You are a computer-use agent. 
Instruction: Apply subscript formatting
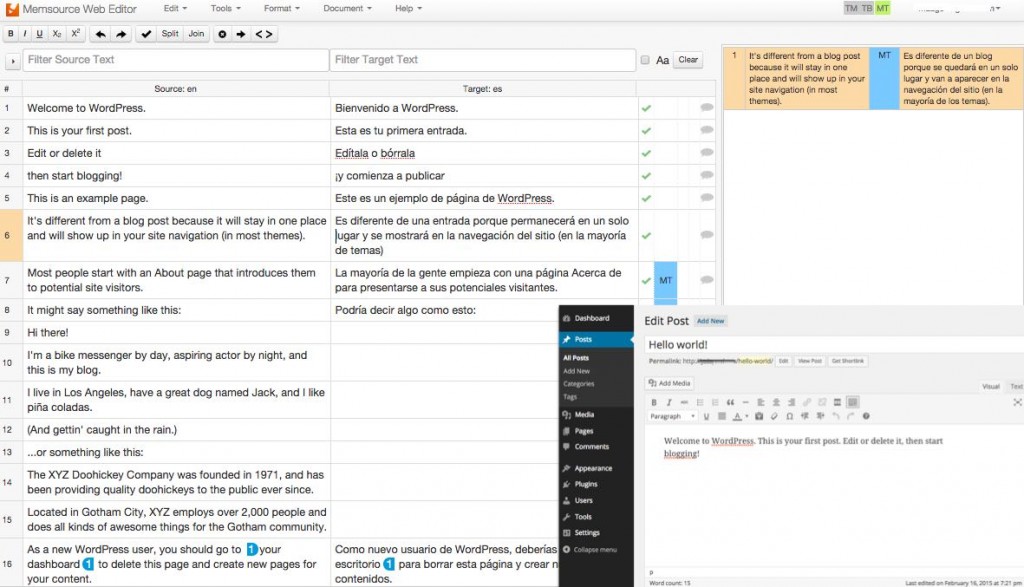pos(57,34)
